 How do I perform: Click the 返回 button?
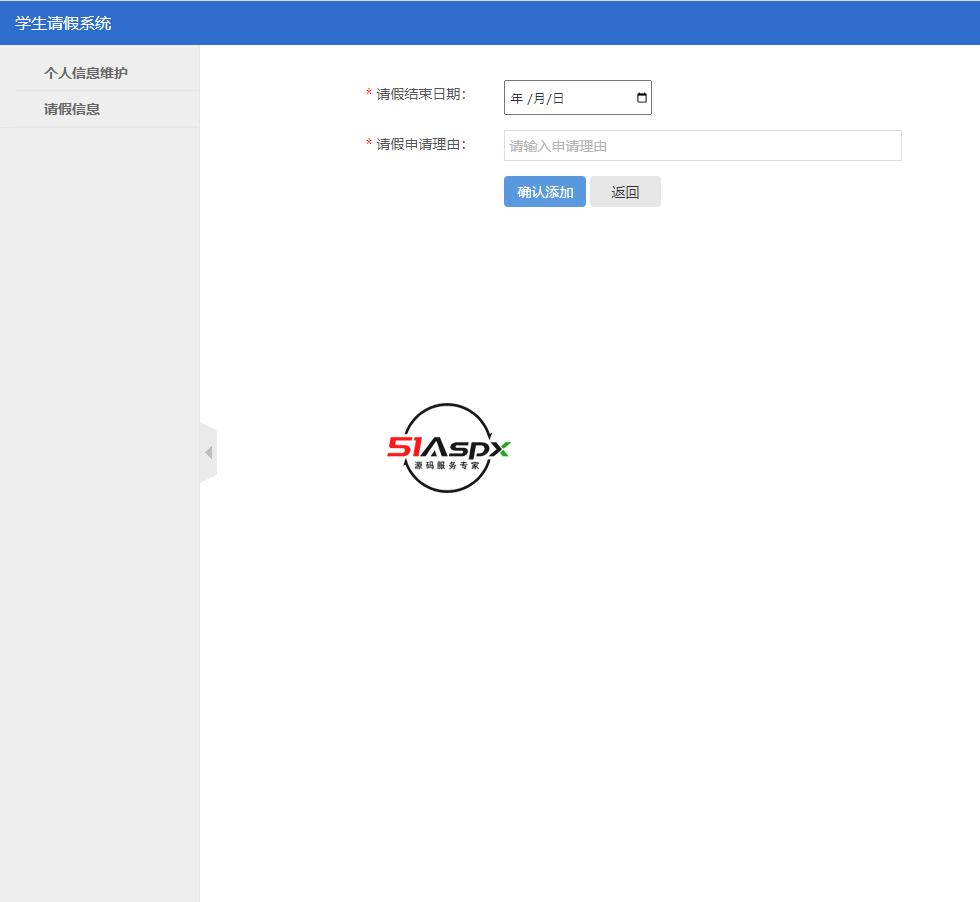(625, 191)
